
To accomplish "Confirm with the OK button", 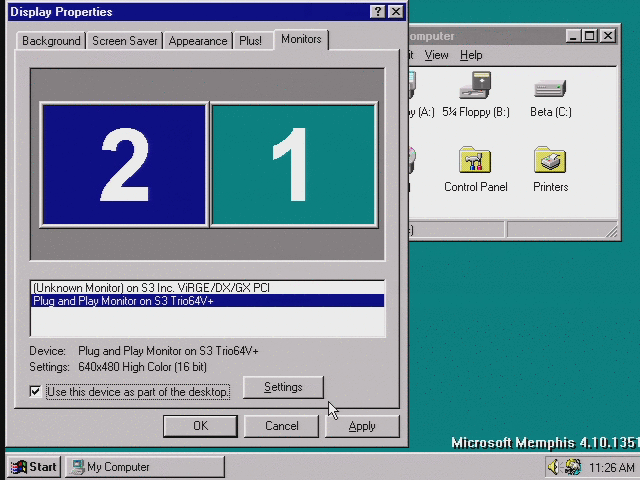I will coord(200,426).
